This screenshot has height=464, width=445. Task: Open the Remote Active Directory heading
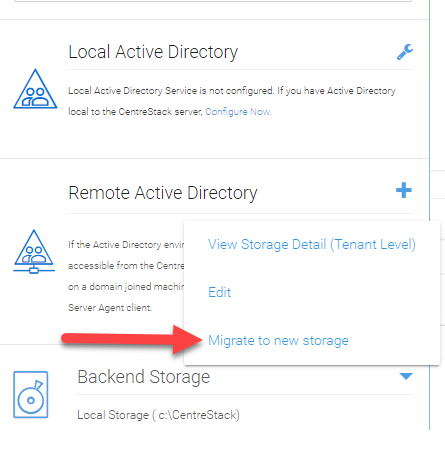click(x=163, y=193)
